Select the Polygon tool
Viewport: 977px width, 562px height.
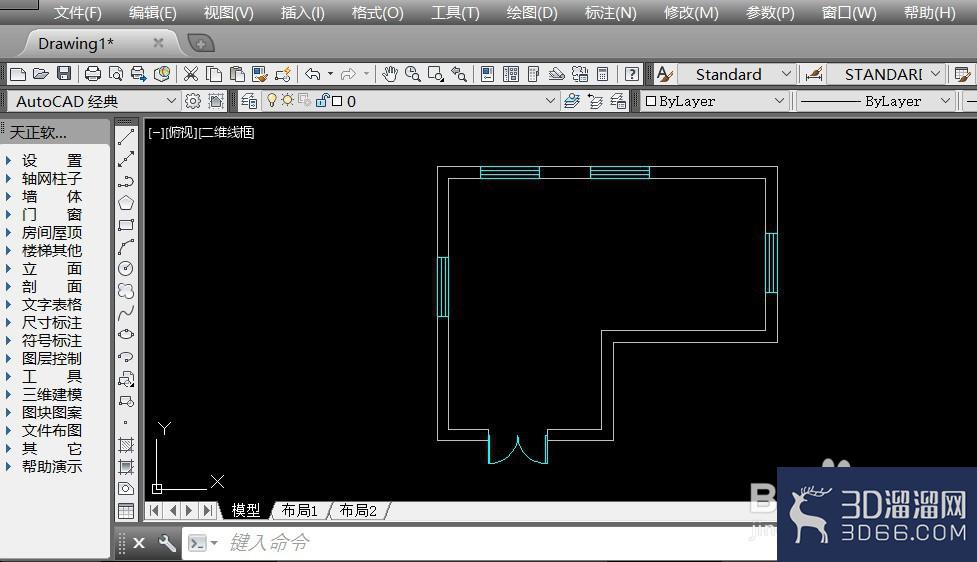coord(126,203)
